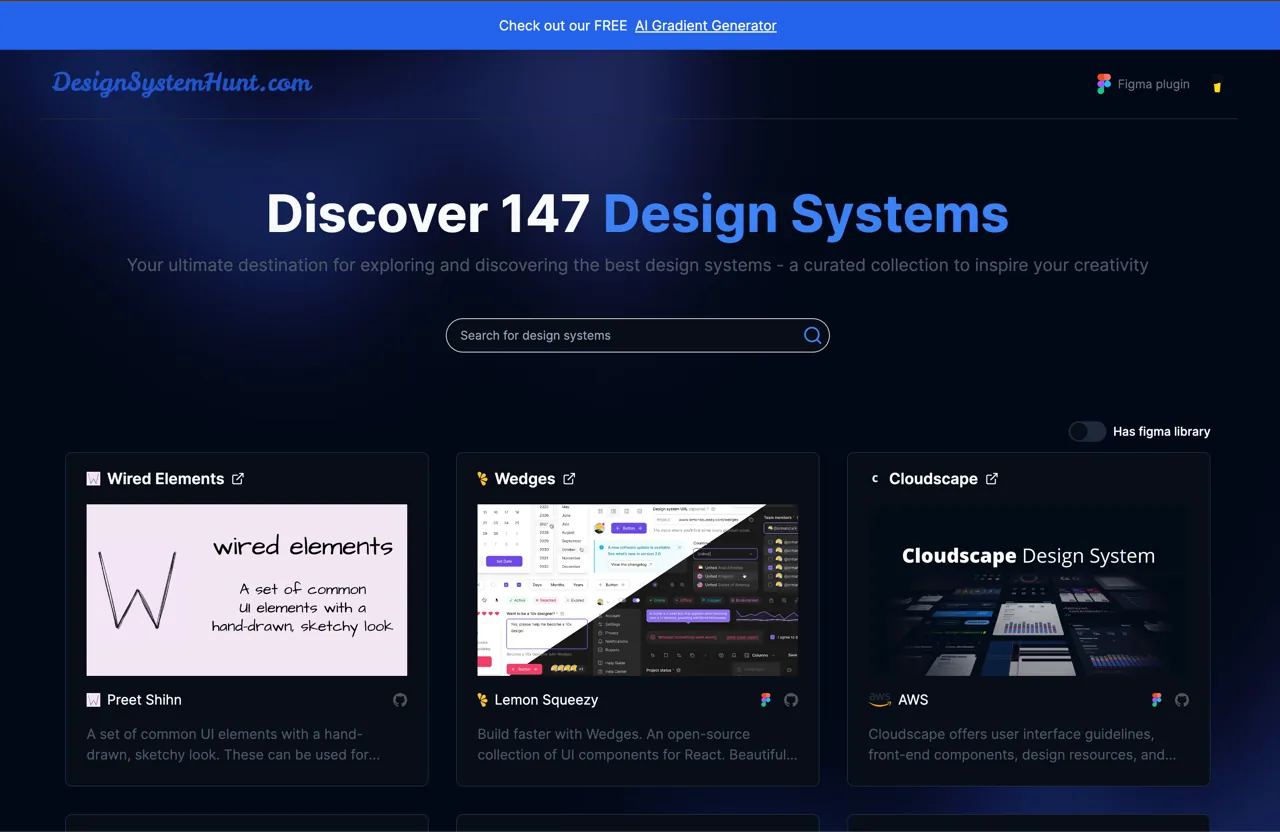Click the AWS logo in Cloudscape card
This screenshot has height=832, width=1280.
tap(879, 700)
